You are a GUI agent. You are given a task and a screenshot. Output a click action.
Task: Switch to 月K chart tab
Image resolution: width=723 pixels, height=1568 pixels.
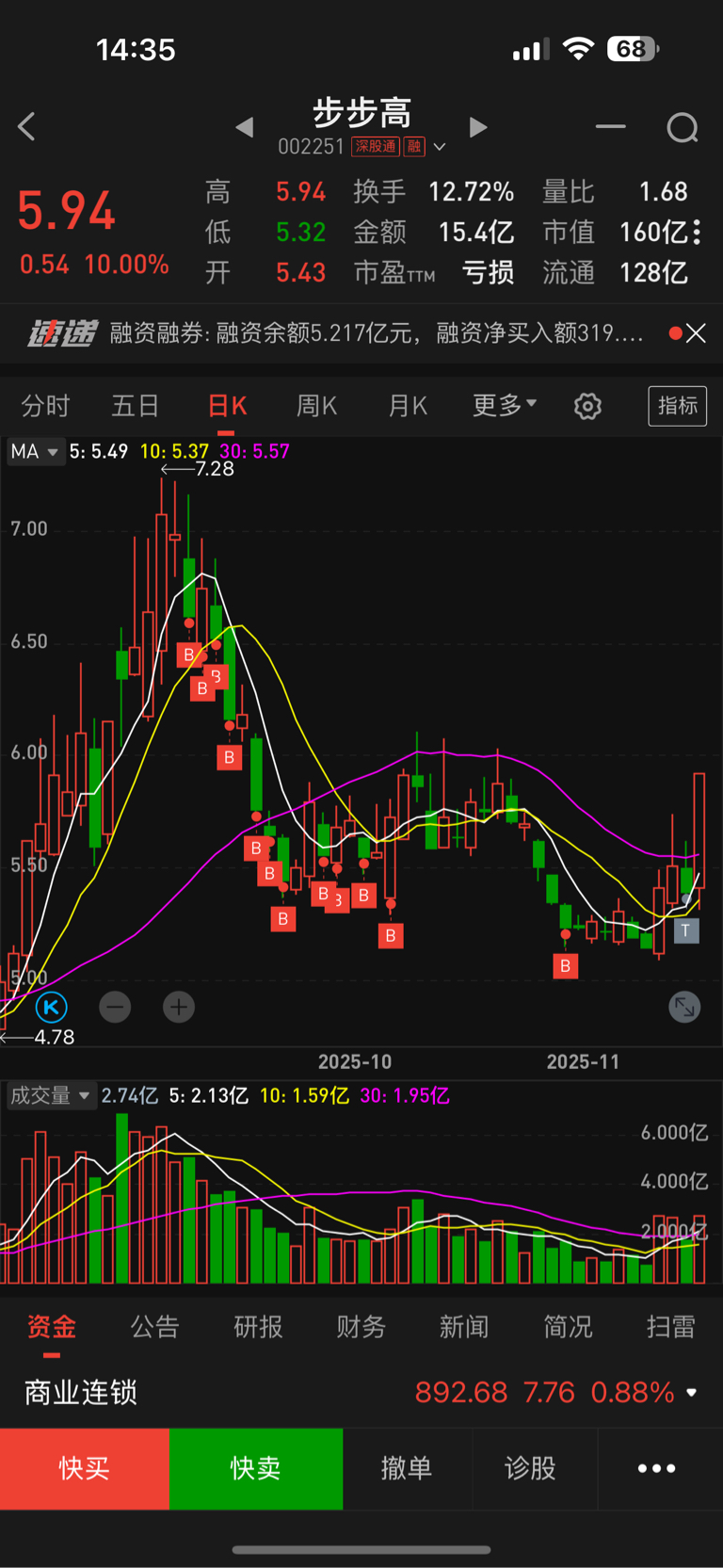(408, 406)
